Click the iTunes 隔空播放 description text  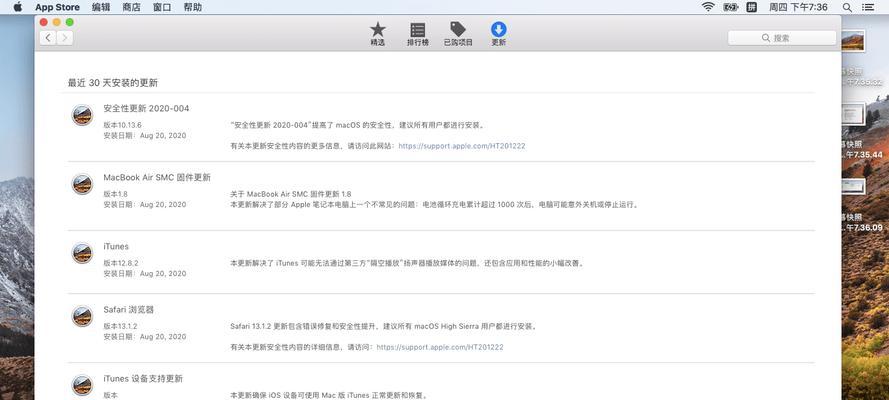407,263
